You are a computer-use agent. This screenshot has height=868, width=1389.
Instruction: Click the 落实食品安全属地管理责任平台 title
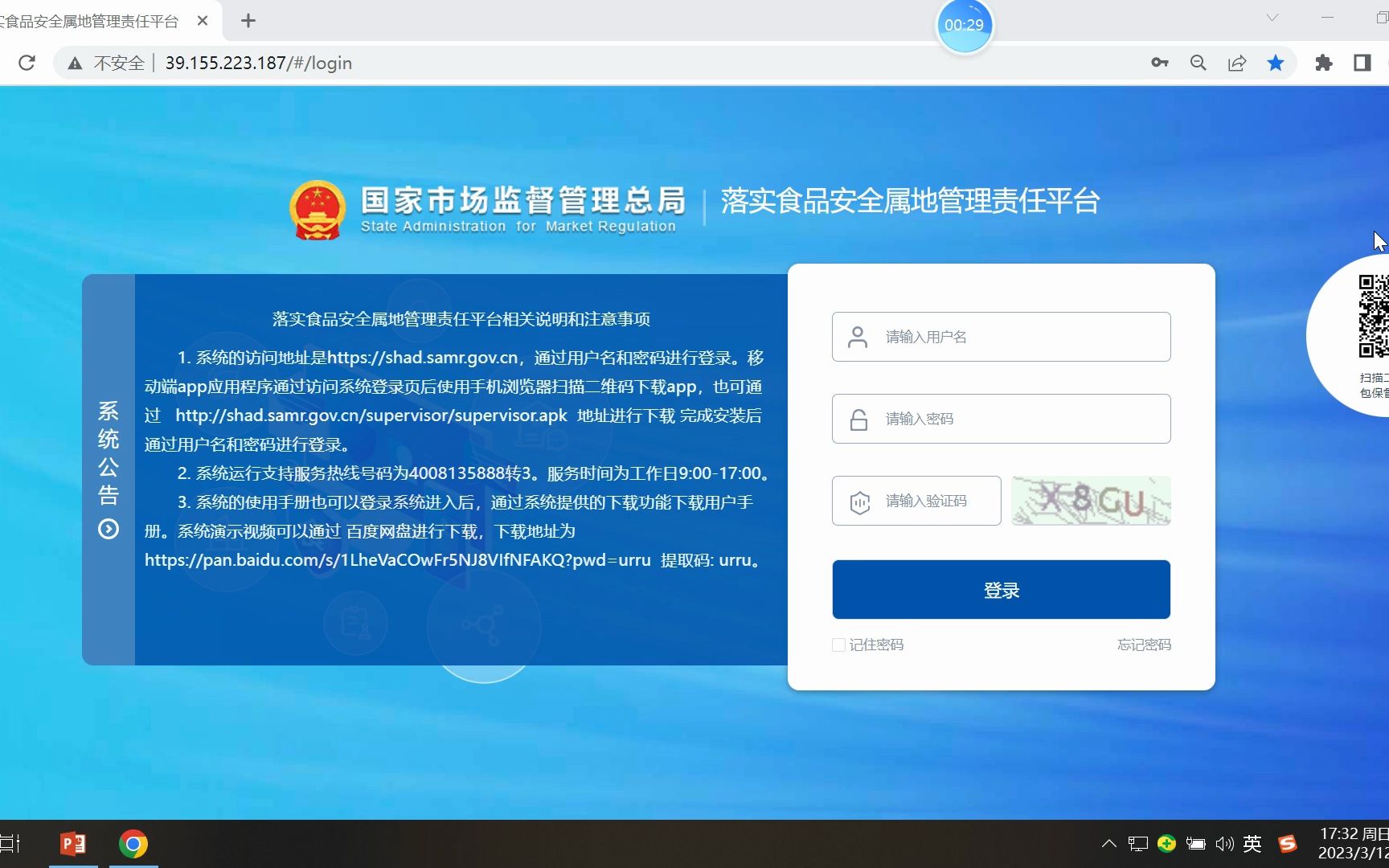coord(910,201)
